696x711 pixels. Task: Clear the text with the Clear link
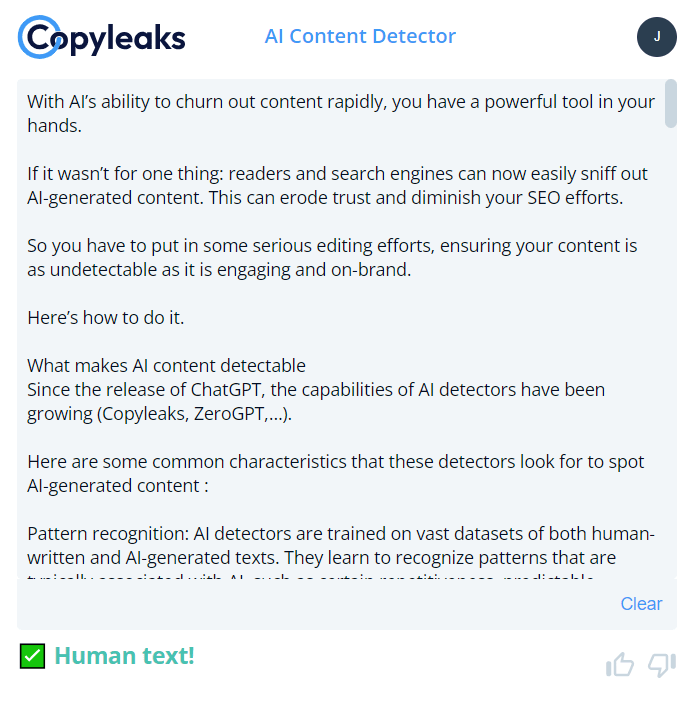pyautogui.click(x=641, y=604)
